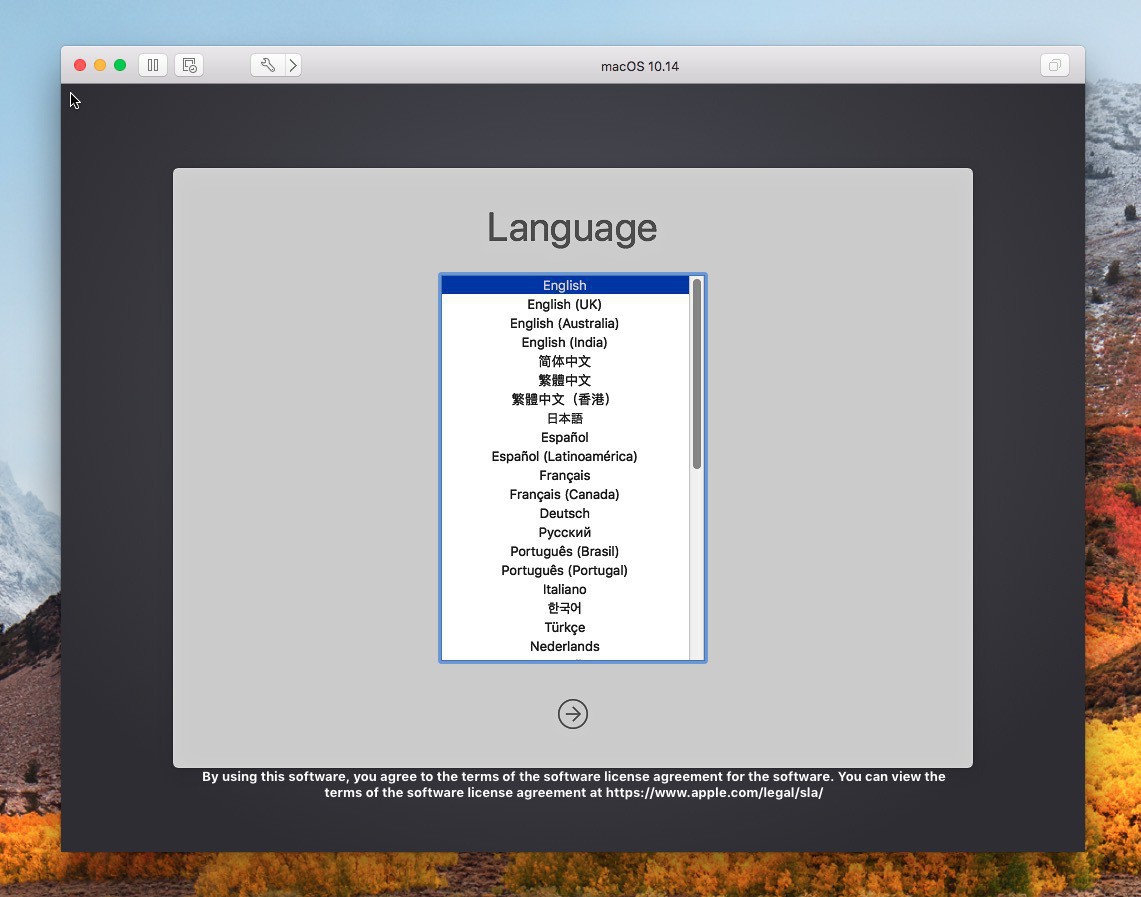Viewport: 1141px width, 897px height.
Task: Select 日本語 language entry
Action: 564,418
